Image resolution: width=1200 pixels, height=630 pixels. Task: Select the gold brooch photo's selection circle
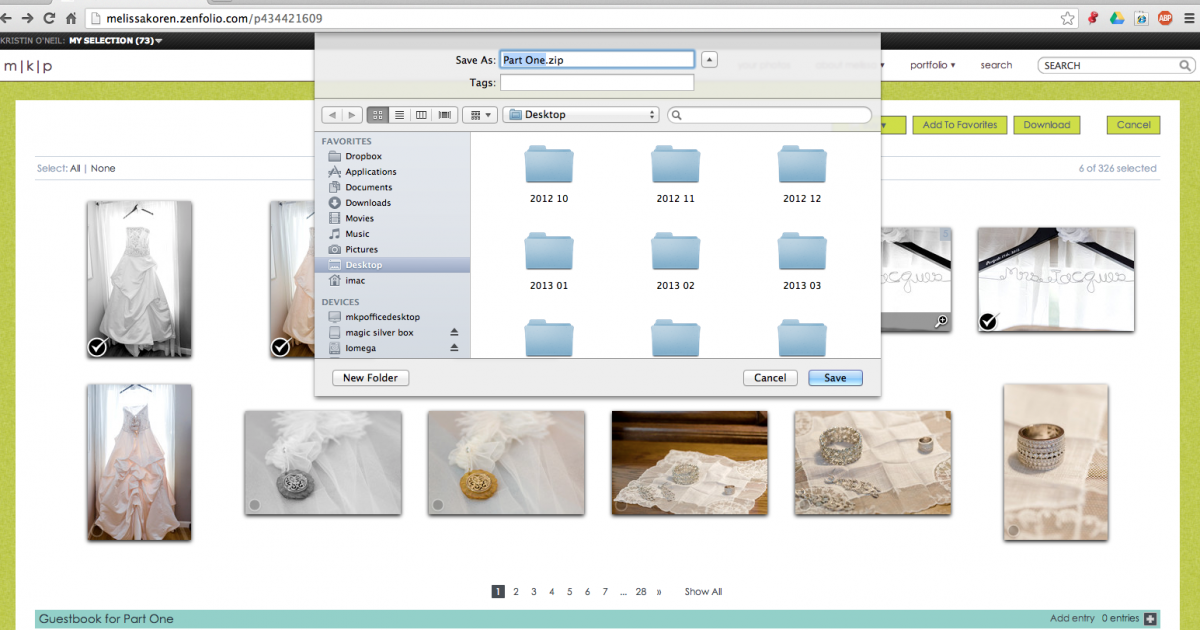tap(438, 505)
